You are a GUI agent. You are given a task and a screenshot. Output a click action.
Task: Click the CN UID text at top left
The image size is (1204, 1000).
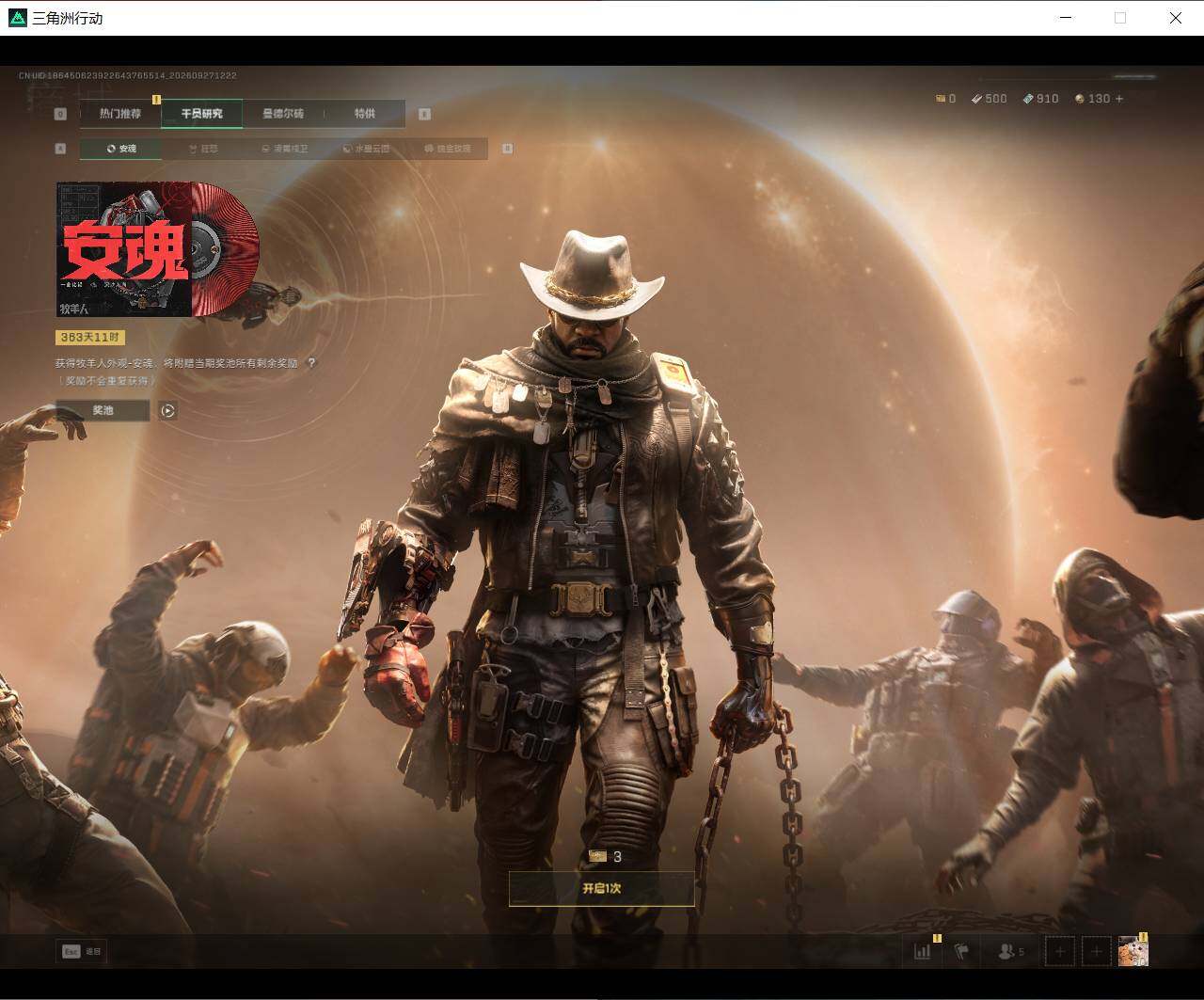(x=128, y=75)
